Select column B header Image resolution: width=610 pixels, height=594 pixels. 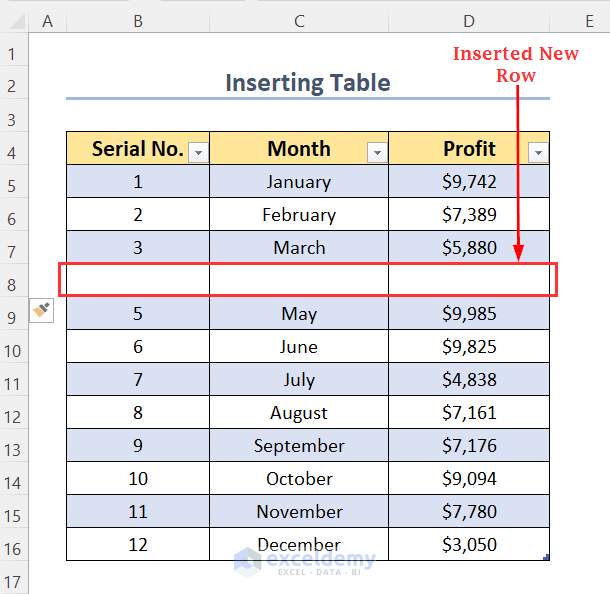click(137, 20)
